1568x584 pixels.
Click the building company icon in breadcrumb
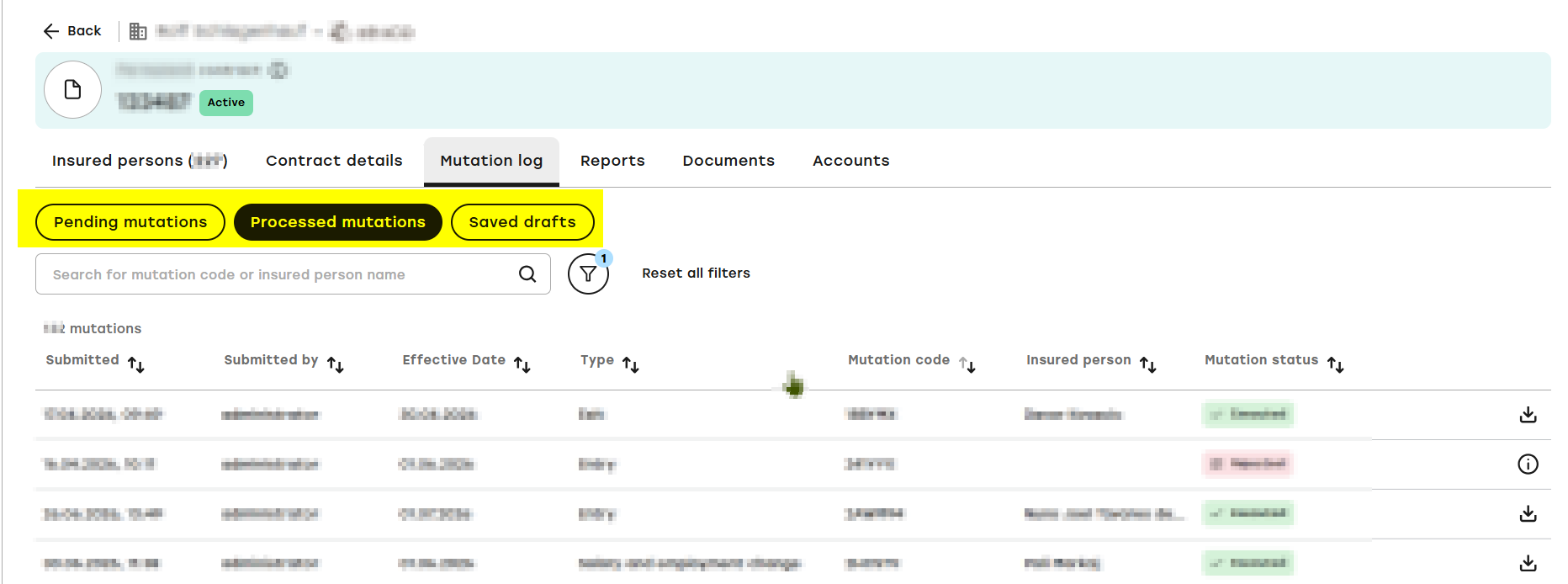tap(138, 32)
